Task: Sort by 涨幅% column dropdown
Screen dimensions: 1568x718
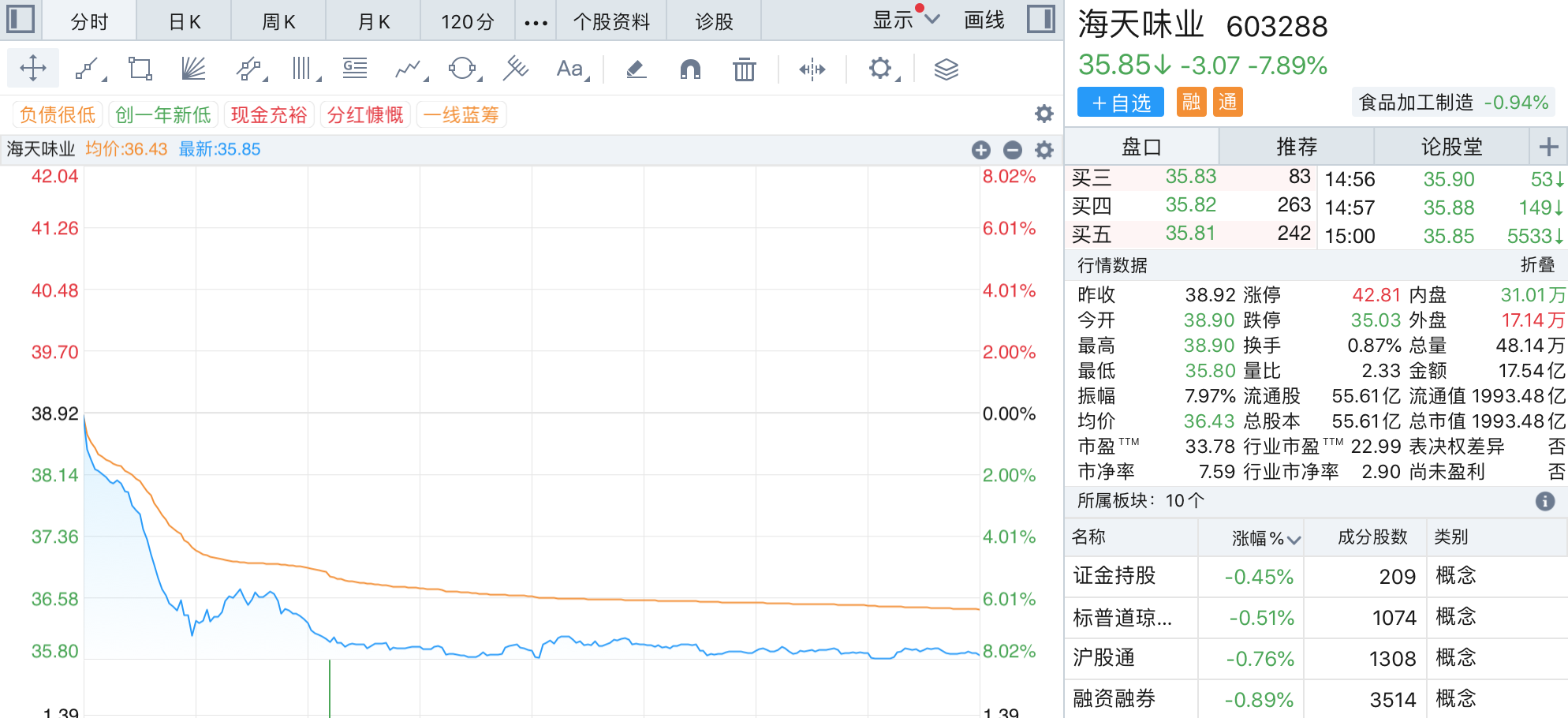Action: click(1267, 538)
